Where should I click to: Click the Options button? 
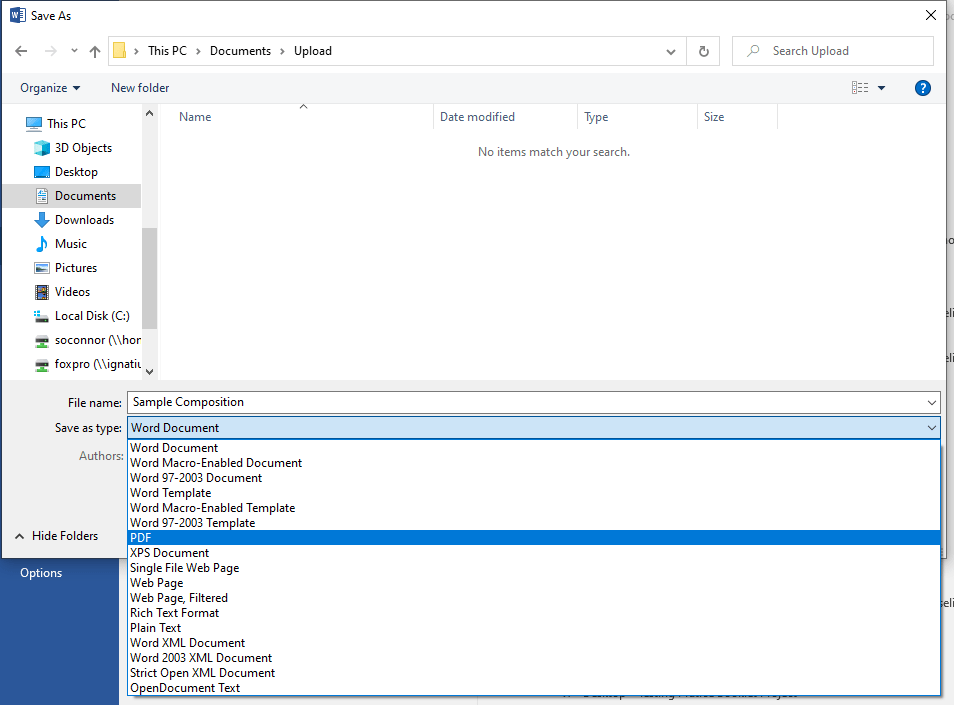tap(40, 572)
